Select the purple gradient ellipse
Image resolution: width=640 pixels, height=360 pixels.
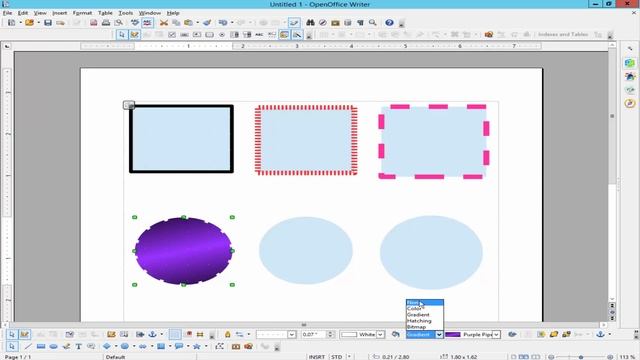[183, 251]
